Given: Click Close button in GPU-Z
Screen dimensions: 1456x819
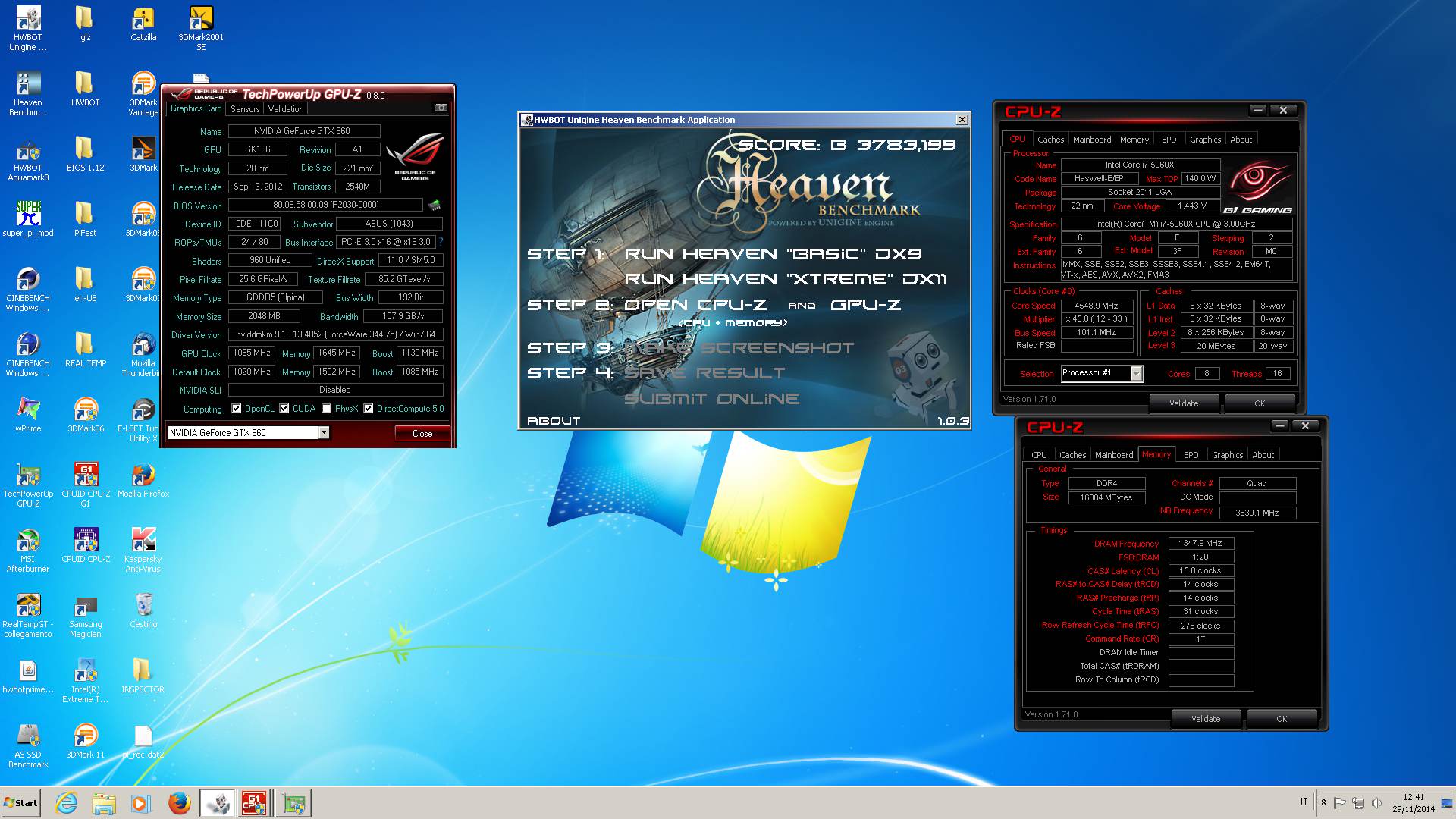Looking at the screenshot, I should 422,434.
